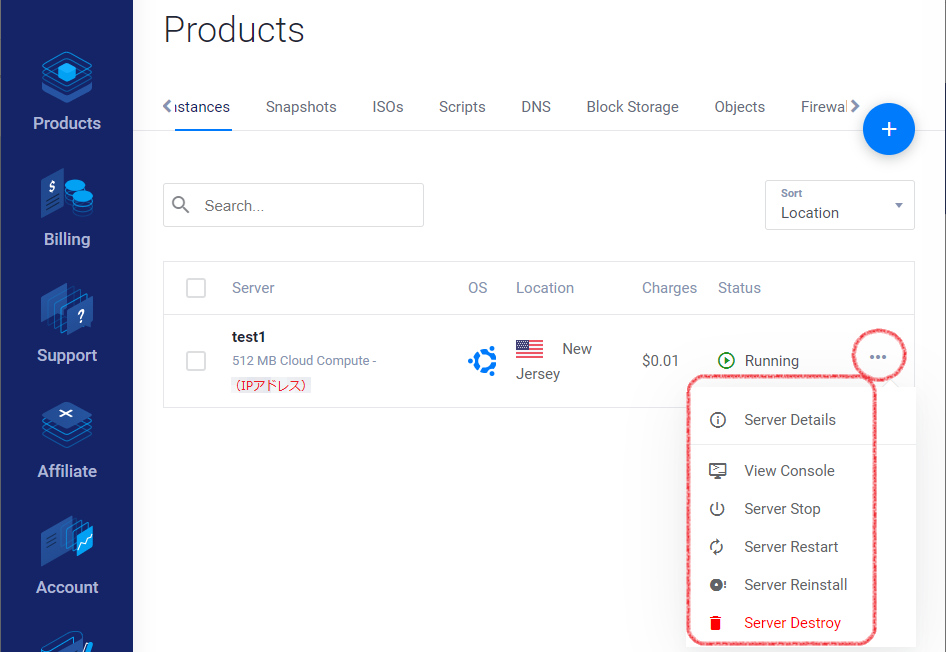Click the Ubuntu OS icon for test1

(x=483, y=361)
